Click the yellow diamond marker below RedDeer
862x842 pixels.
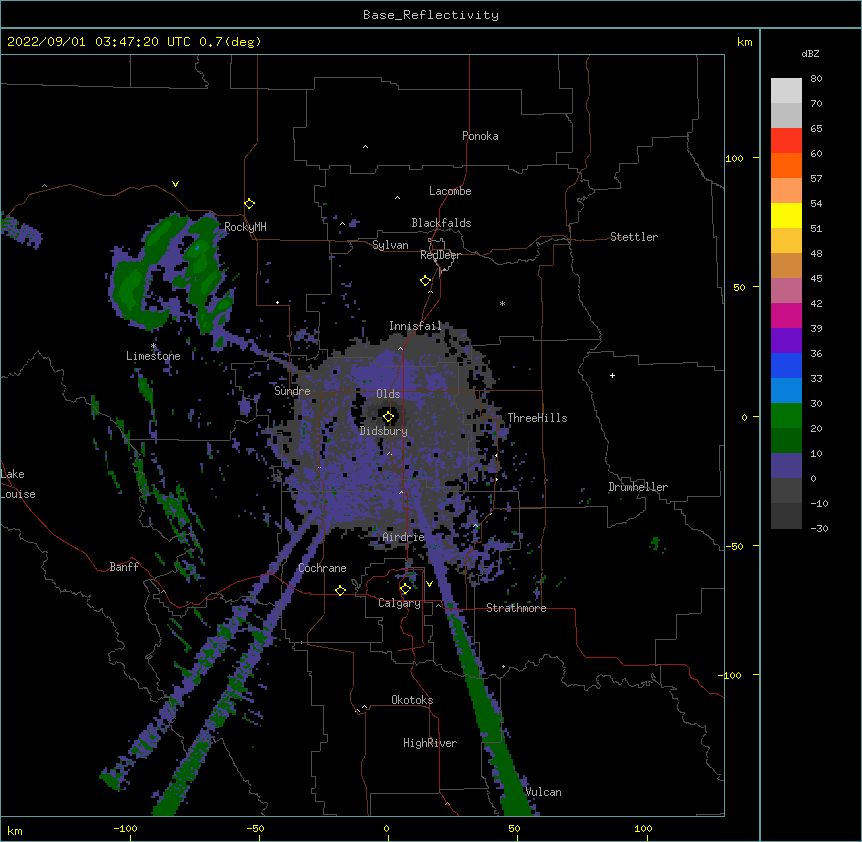click(x=426, y=281)
